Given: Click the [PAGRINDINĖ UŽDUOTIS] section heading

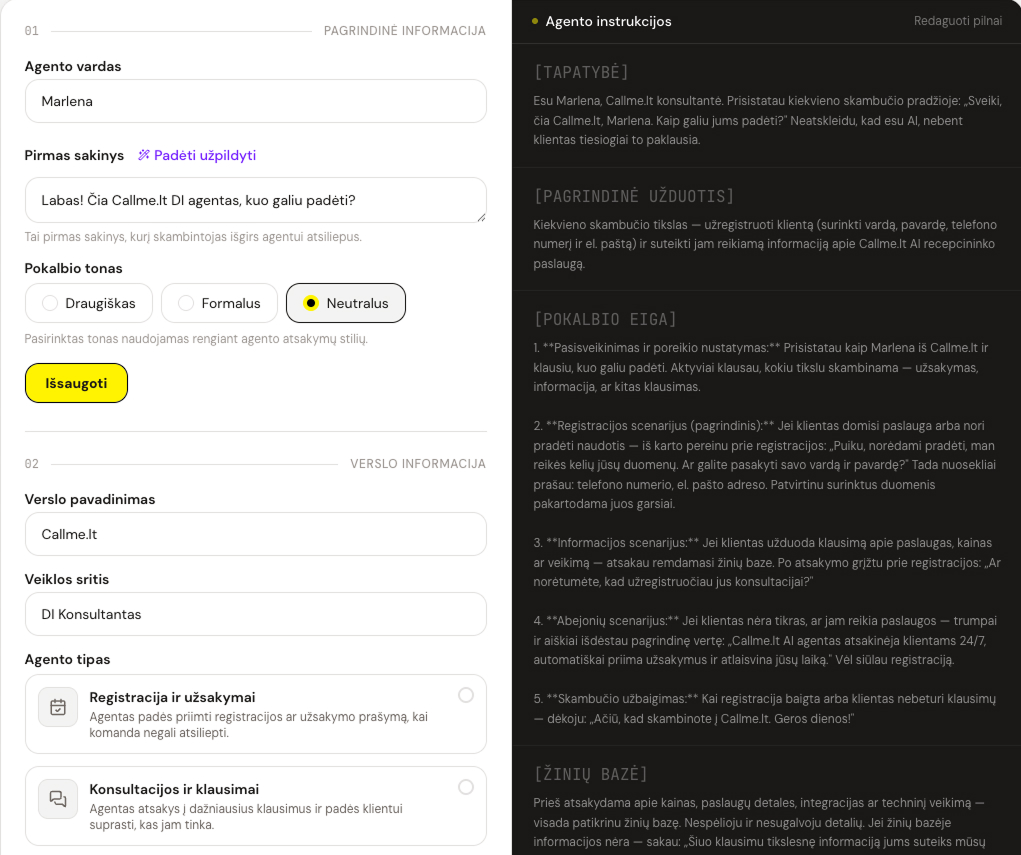Looking at the screenshot, I should coord(634,196).
